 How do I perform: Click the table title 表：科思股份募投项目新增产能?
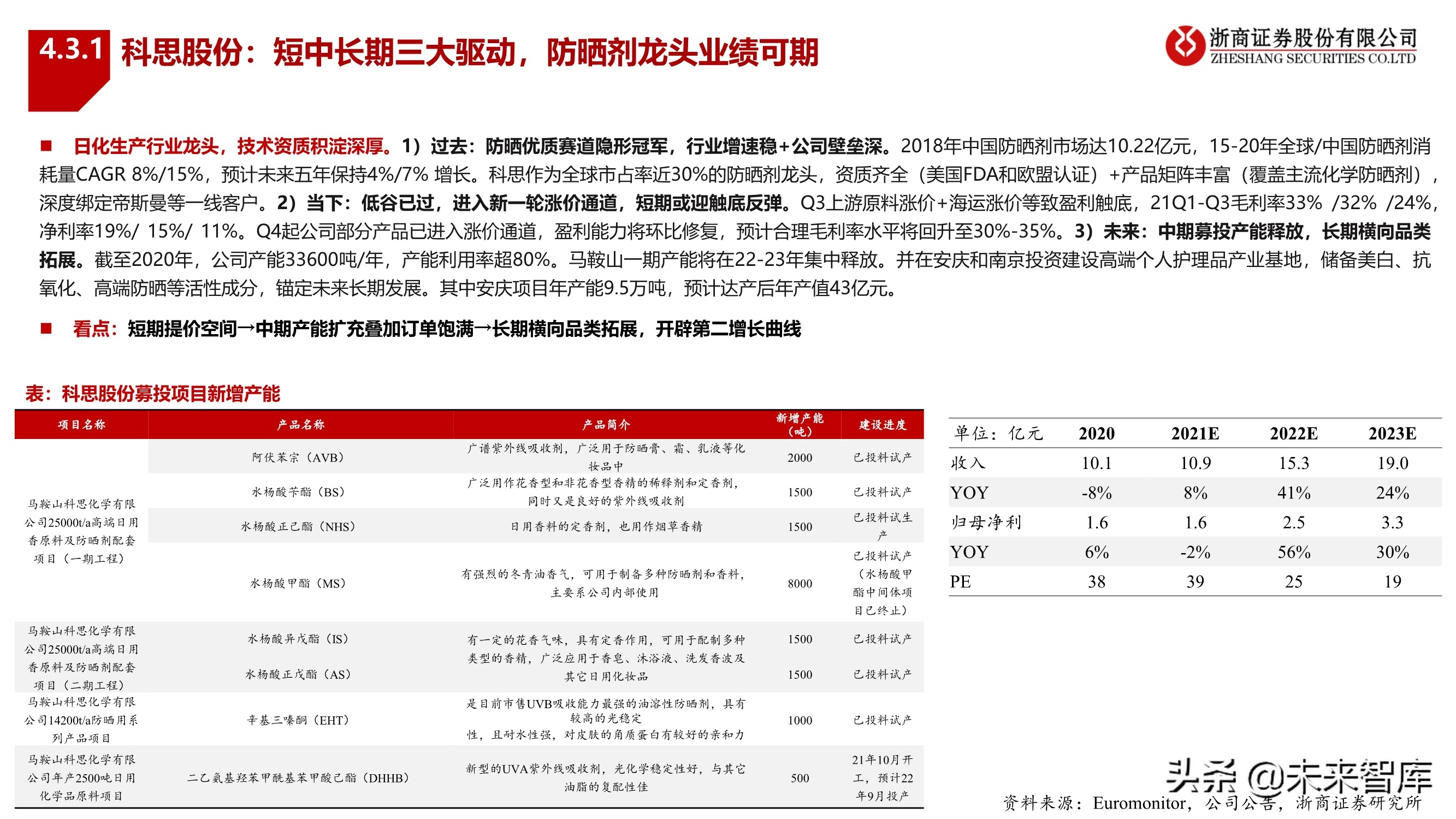[152, 393]
